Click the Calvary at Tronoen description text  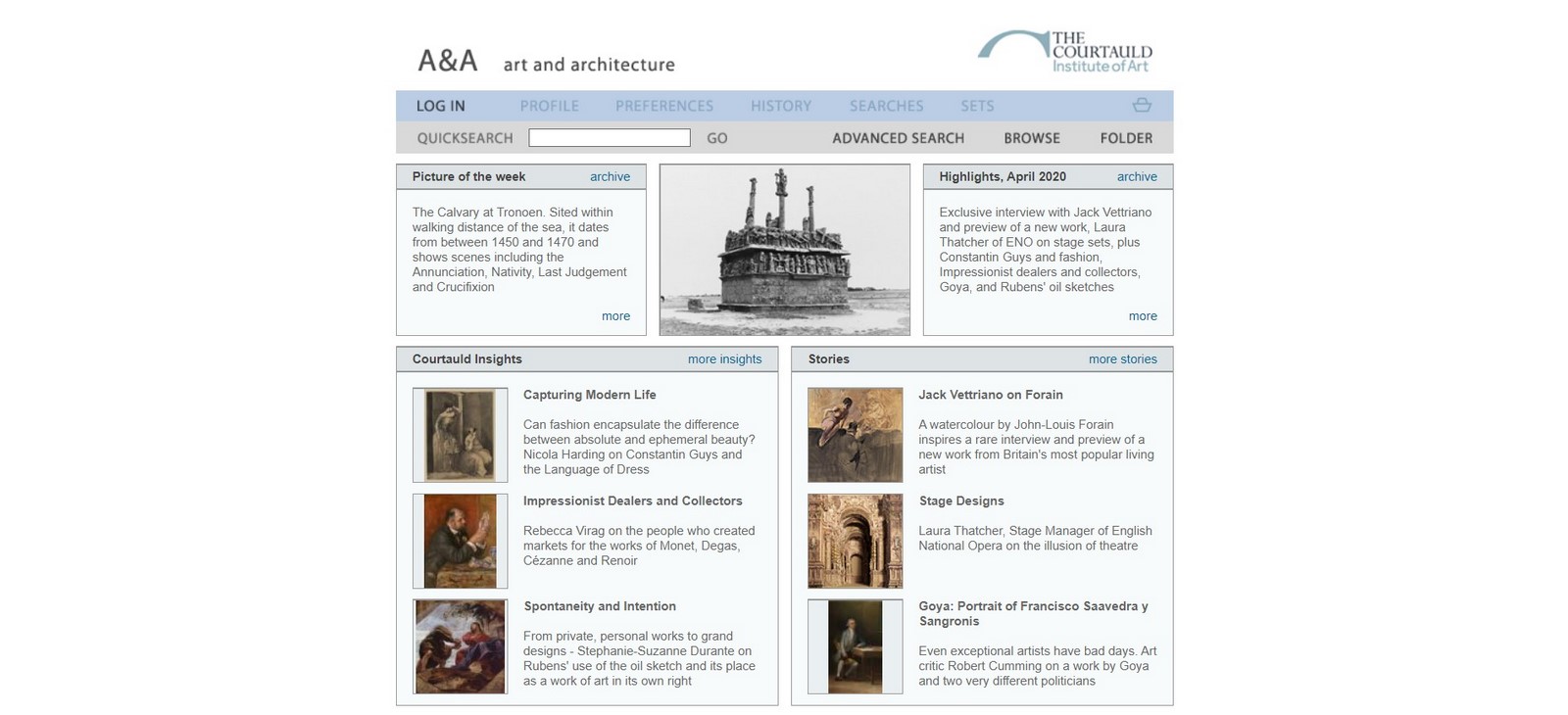point(519,250)
